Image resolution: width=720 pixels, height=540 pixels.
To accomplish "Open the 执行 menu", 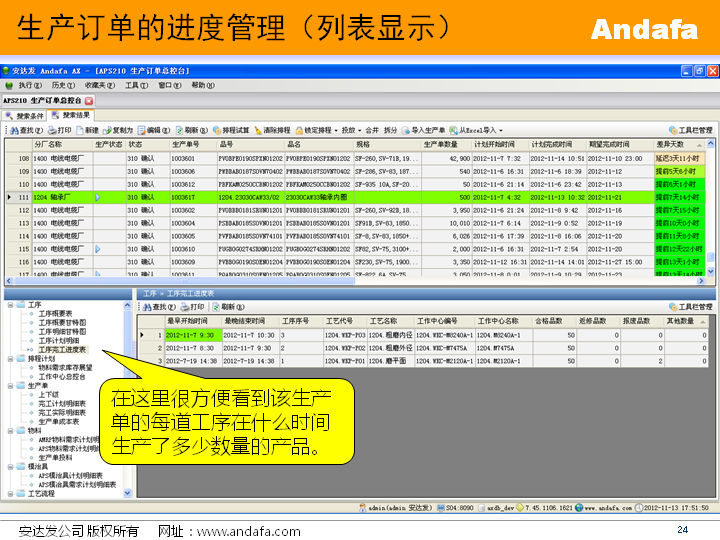I will (29, 86).
